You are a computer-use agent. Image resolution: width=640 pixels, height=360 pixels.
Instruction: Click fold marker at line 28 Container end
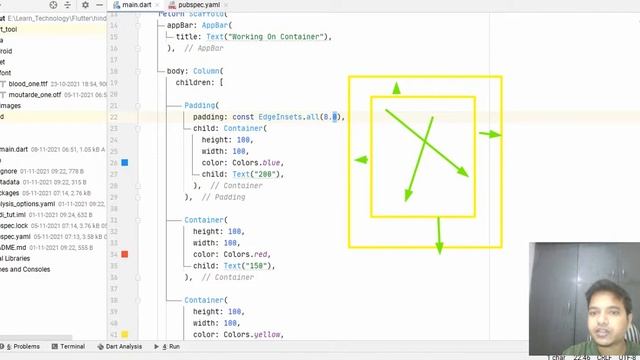(x=138, y=186)
